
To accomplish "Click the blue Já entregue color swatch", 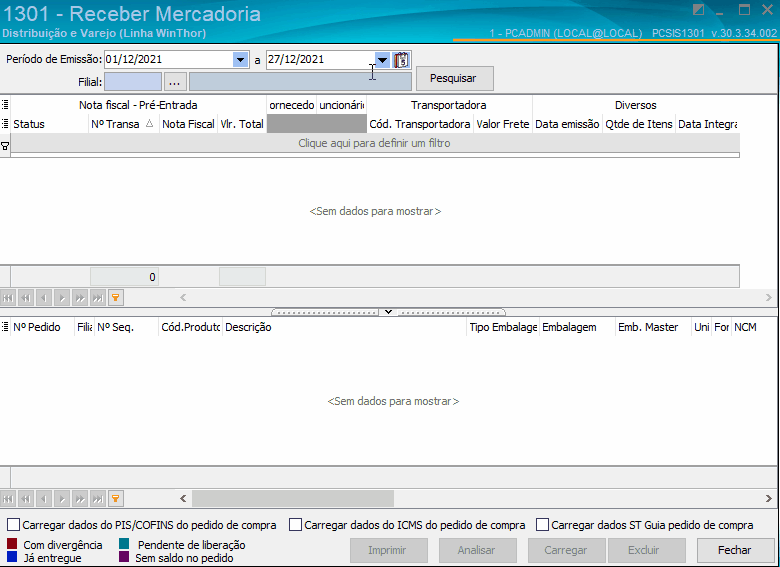I will point(12,557).
